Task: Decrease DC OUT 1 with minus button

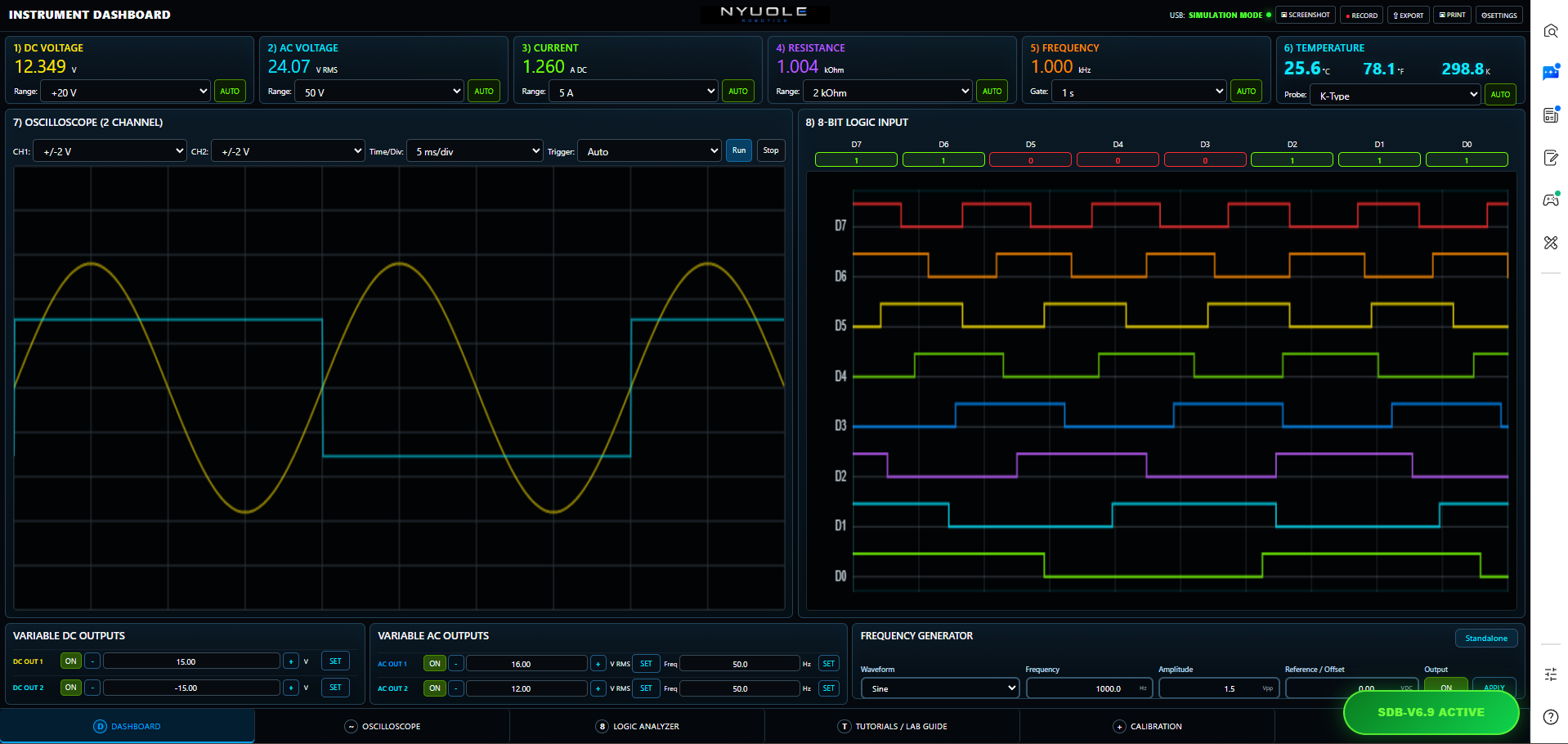Action: click(92, 661)
